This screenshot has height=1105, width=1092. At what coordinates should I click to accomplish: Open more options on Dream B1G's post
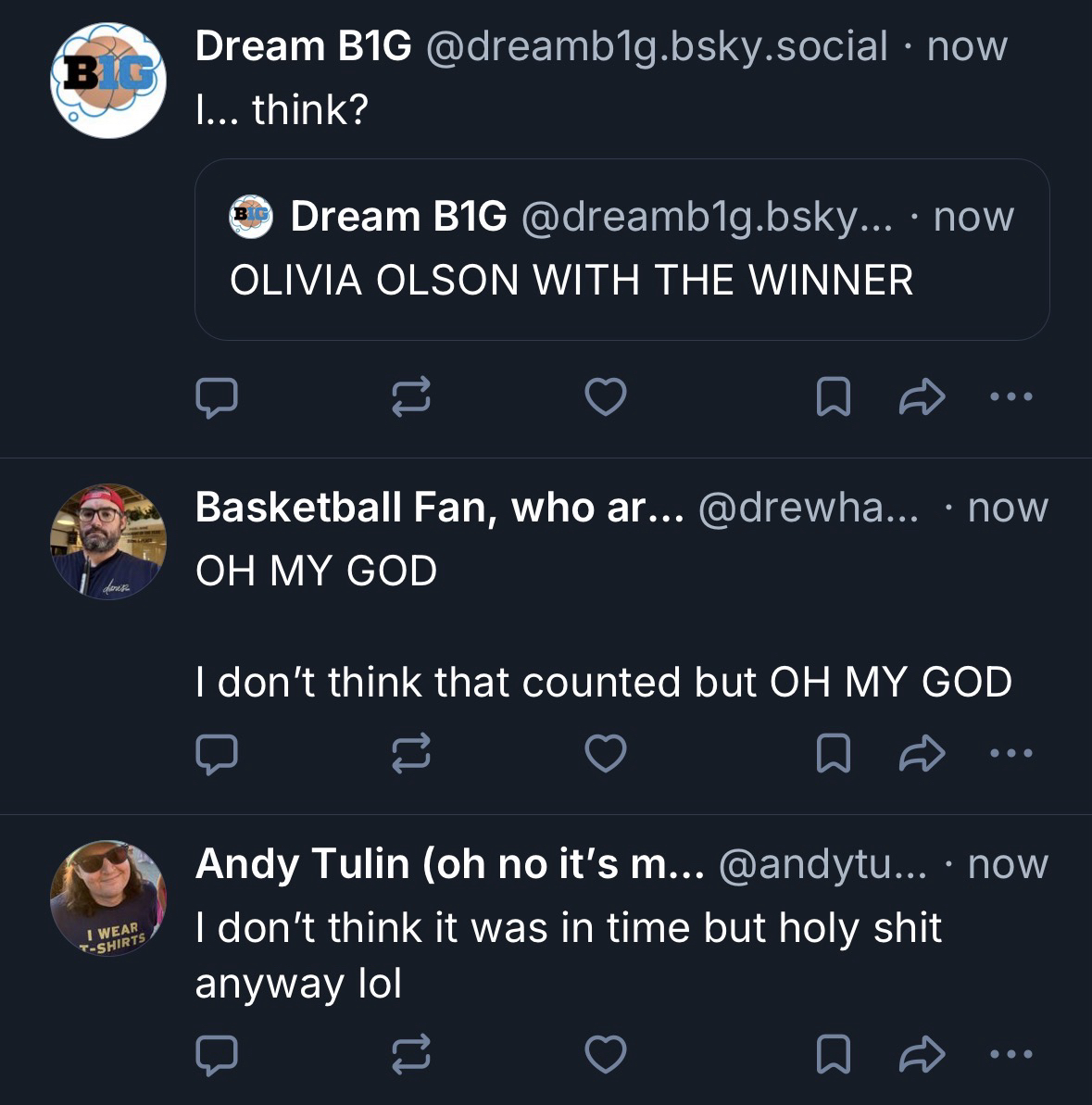[x=1010, y=397]
